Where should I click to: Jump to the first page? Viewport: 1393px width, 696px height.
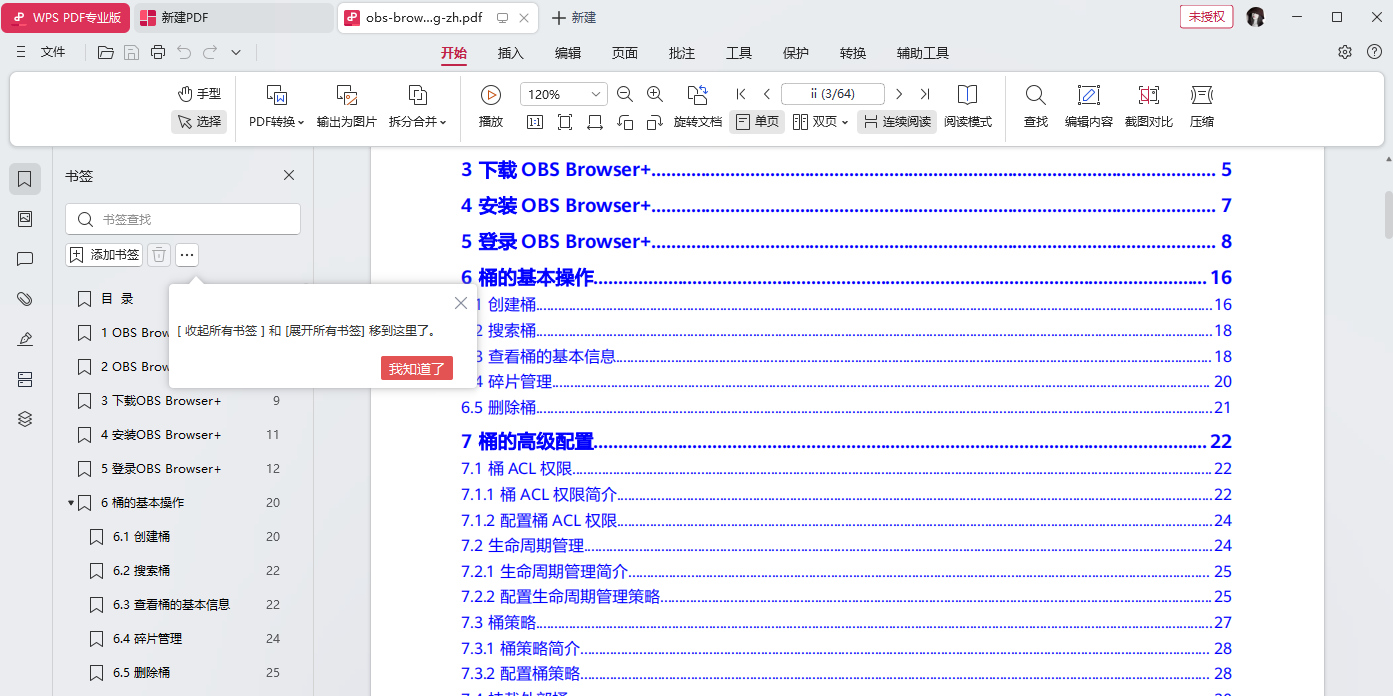(741, 94)
